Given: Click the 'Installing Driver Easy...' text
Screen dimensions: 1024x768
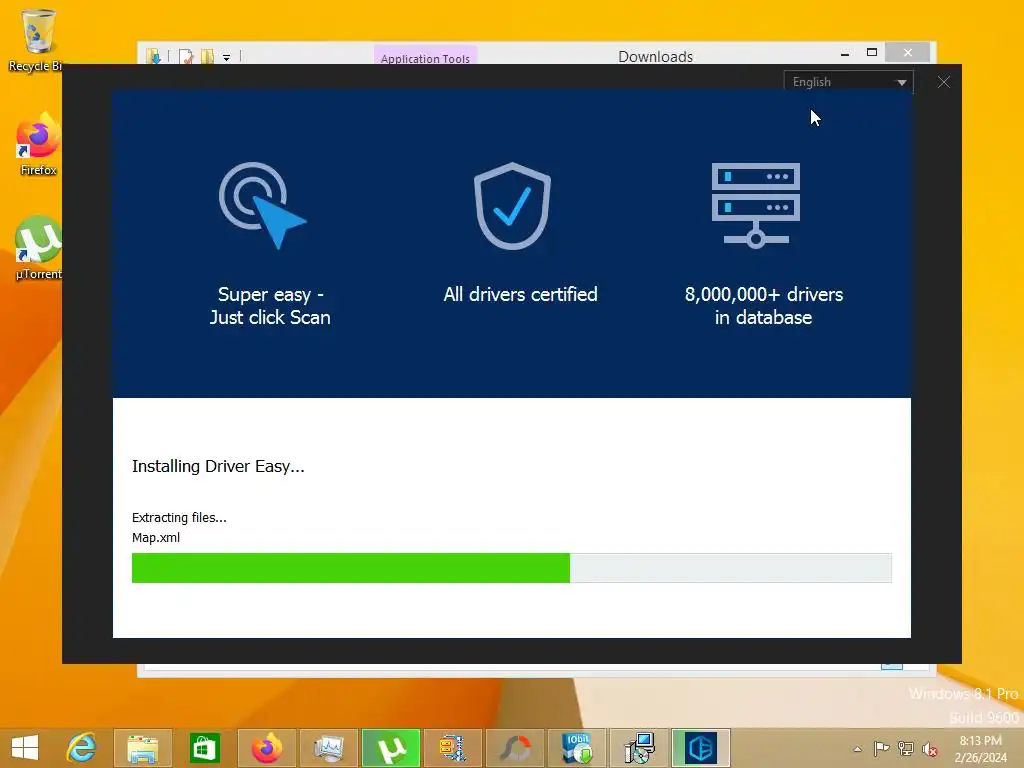Looking at the screenshot, I should (x=218, y=466).
